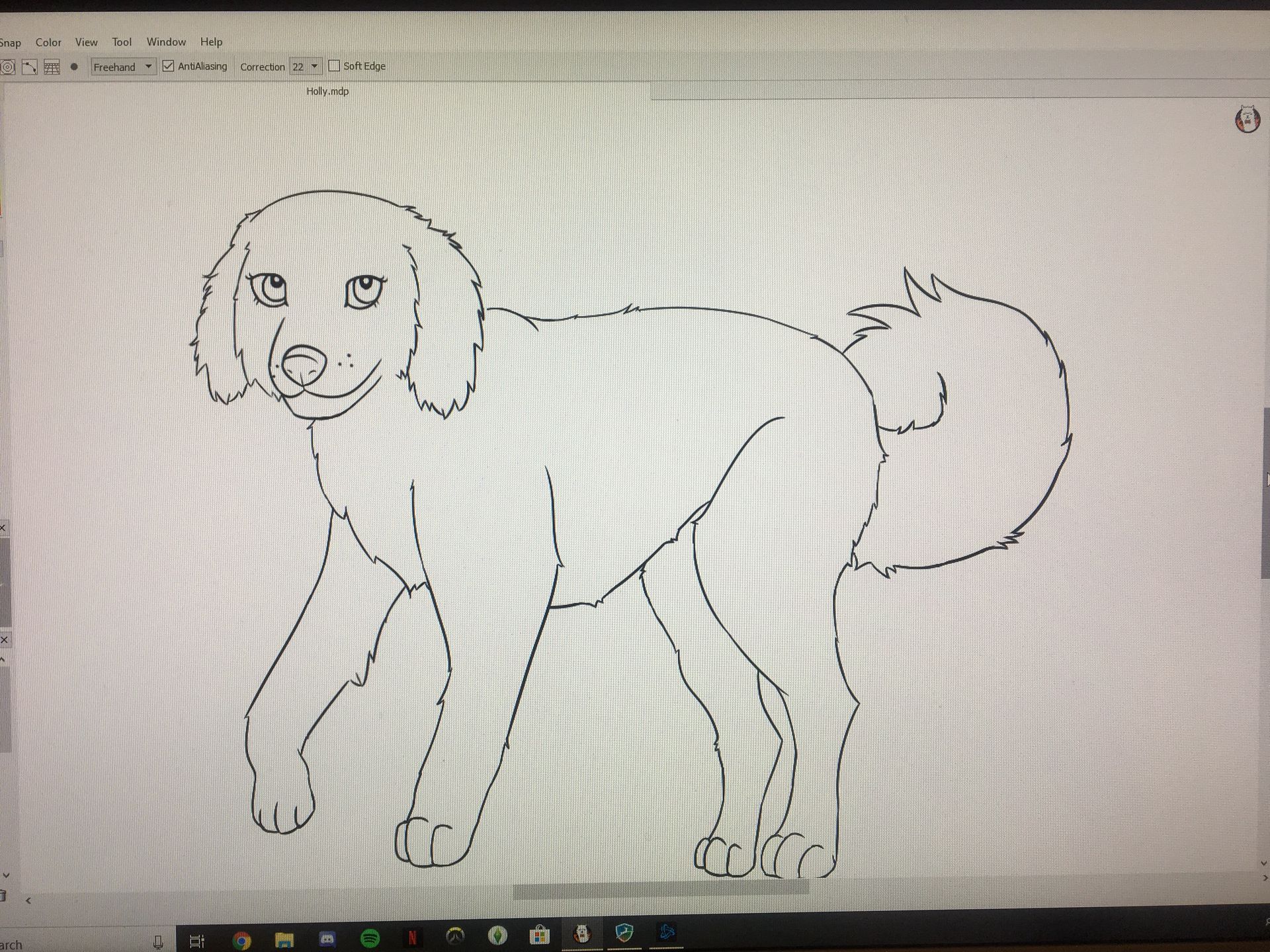Open Task View on the taskbar
This screenshot has height=952, width=1270.
pos(197,941)
